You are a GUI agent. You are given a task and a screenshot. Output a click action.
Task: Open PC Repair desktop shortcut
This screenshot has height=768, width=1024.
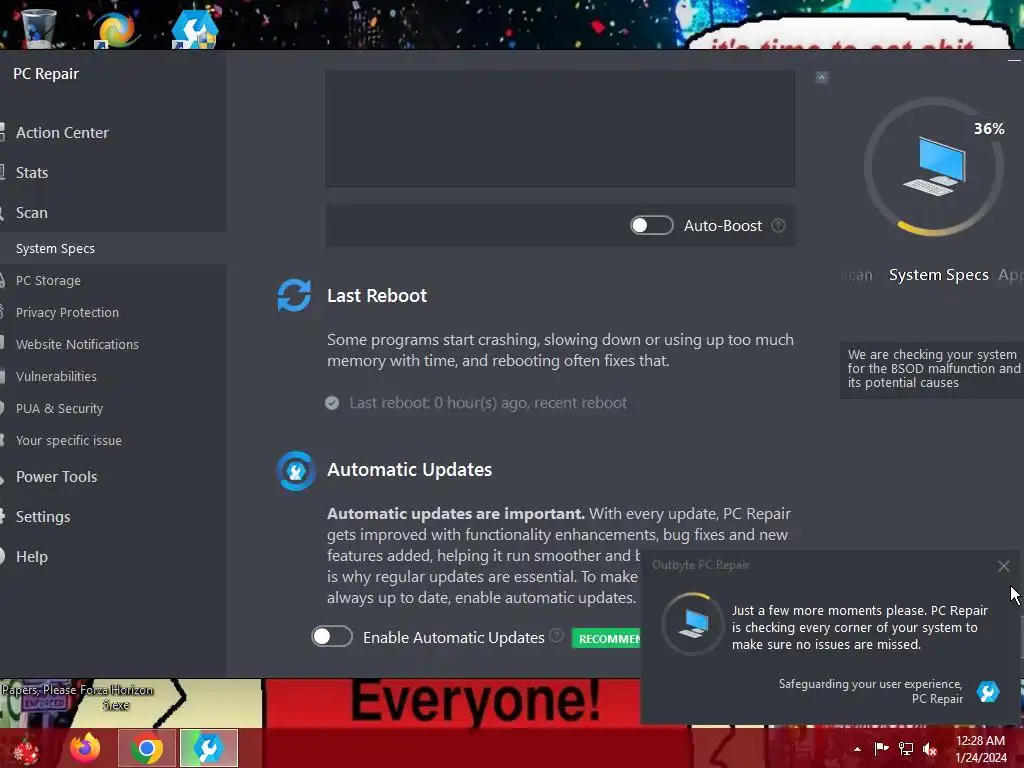point(194,27)
